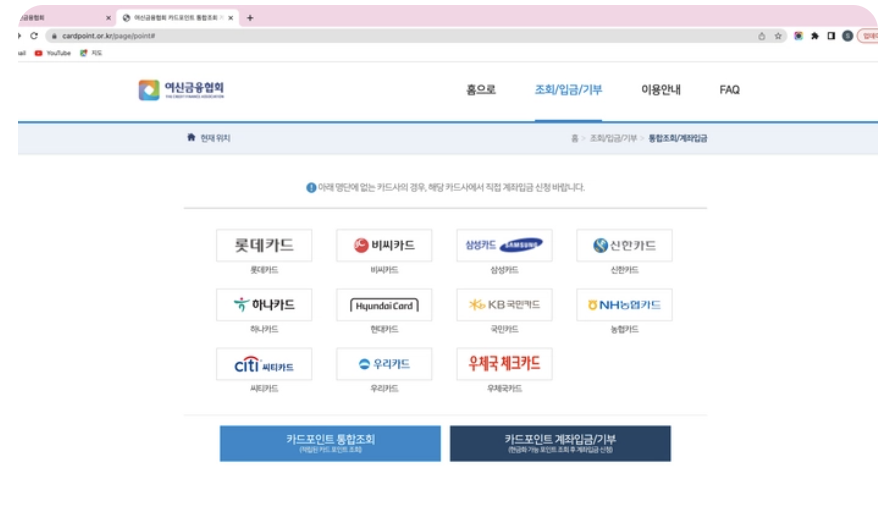Click the 비씨카드 caption text
The width and height of the screenshot is (889, 525).
pyautogui.click(x=384, y=270)
